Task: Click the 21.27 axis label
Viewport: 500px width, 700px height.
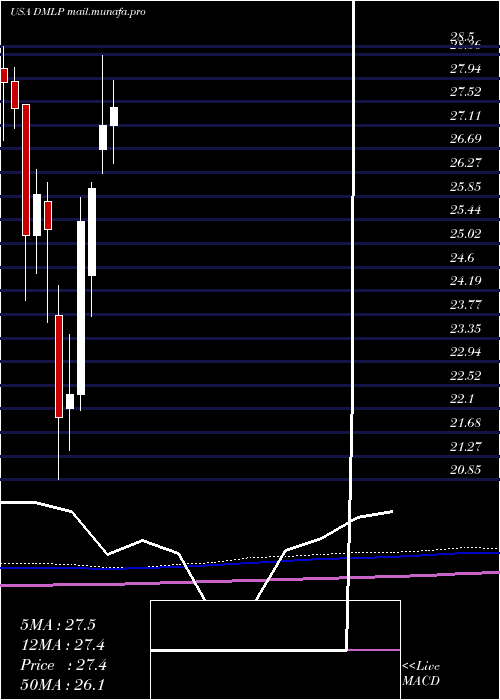Action: pos(465,446)
